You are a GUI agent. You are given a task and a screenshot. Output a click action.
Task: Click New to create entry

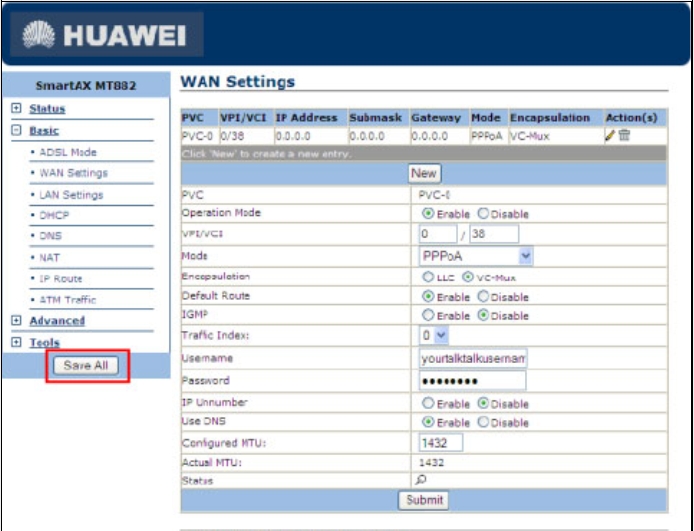(x=424, y=173)
